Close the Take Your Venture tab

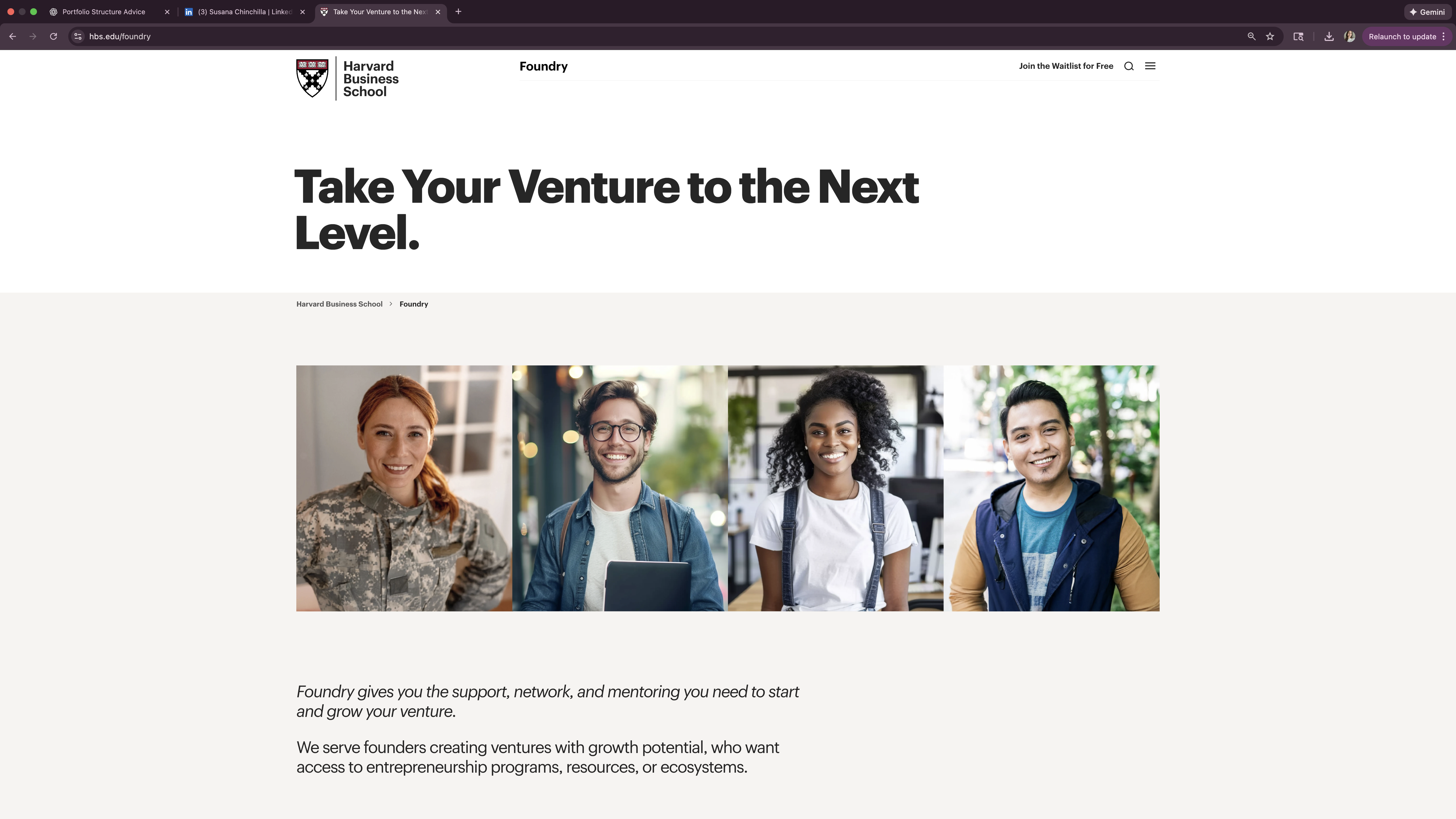coord(438,12)
